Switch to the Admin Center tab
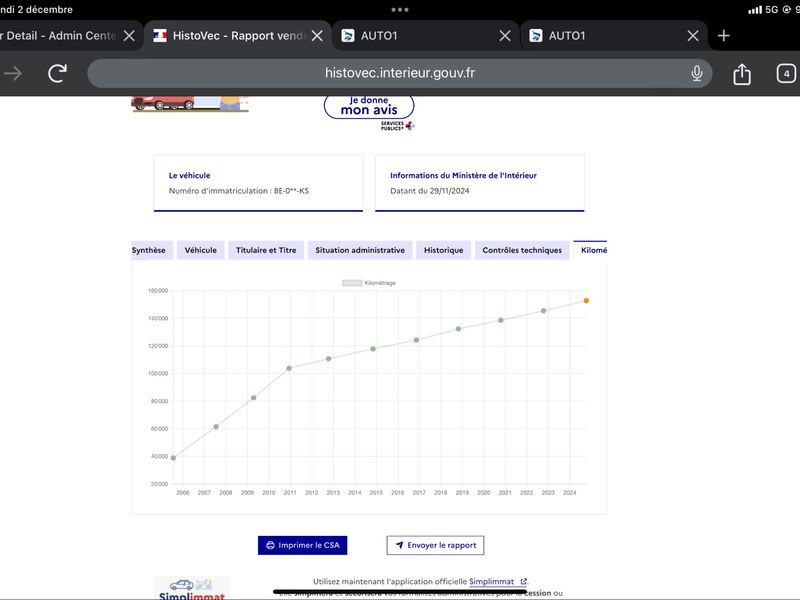800x600 pixels. point(61,36)
